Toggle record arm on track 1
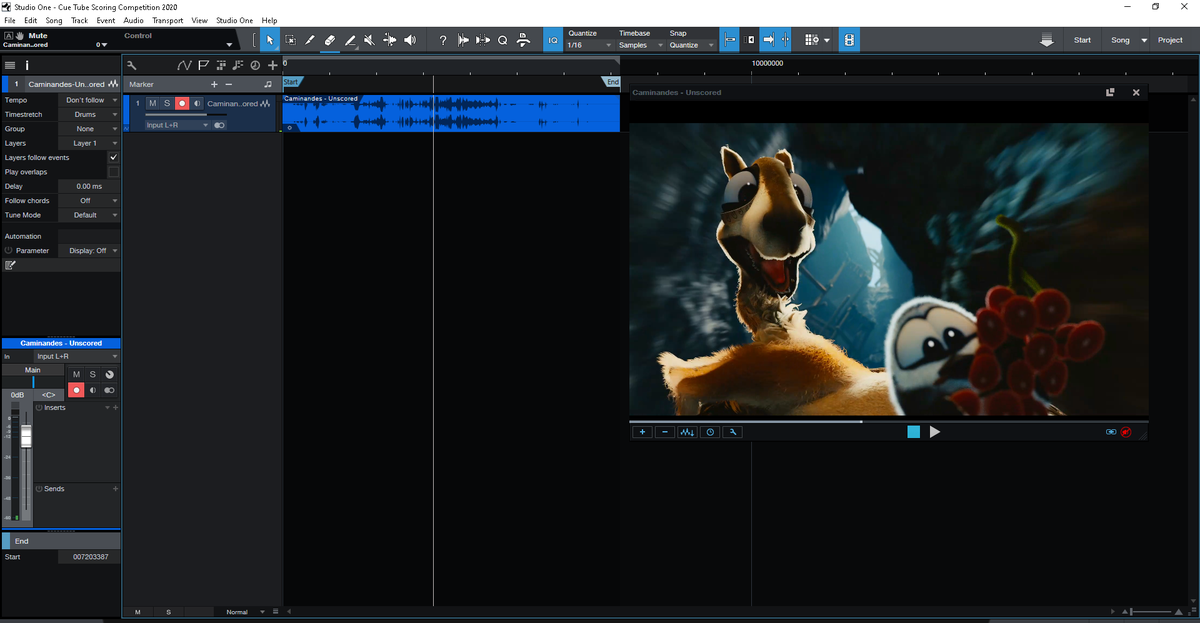The height and width of the screenshot is (623, 1200). (x=182, y=104)
